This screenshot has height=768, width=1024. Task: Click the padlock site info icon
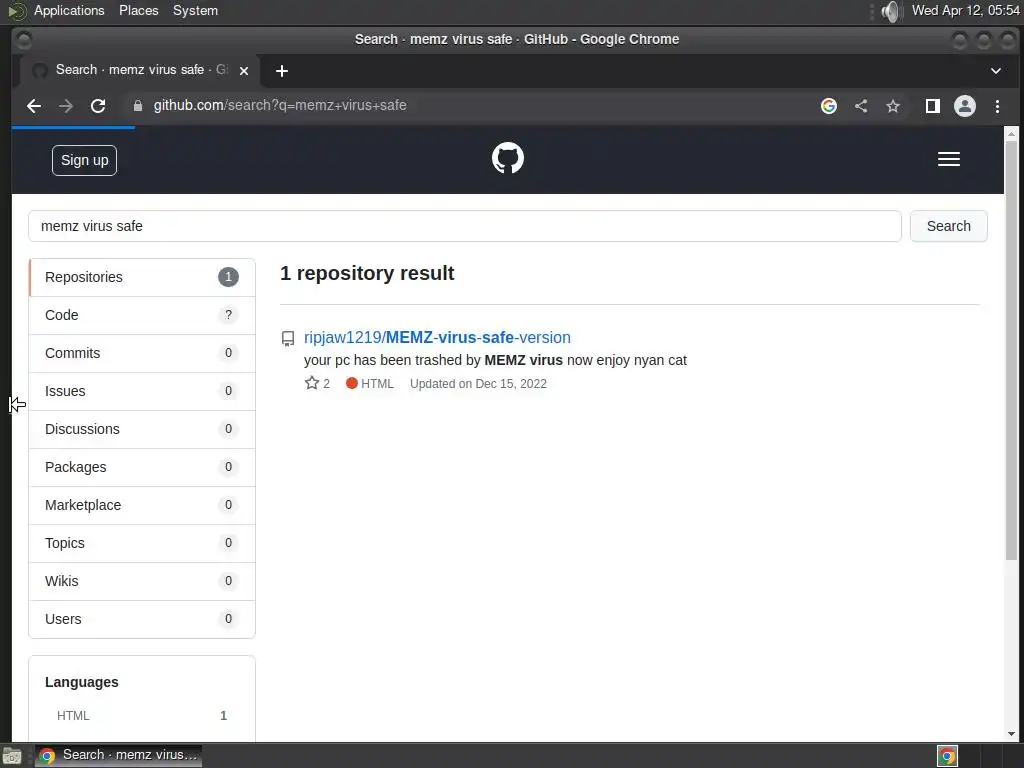(138, 106)
